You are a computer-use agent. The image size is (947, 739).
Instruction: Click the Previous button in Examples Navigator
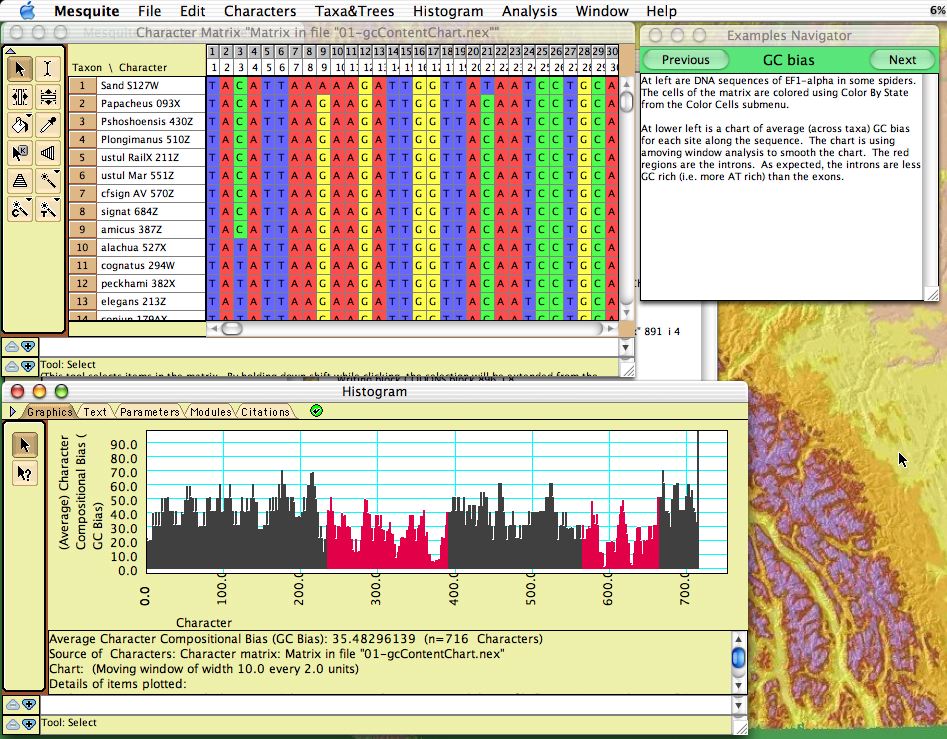(x=685, y=60)
